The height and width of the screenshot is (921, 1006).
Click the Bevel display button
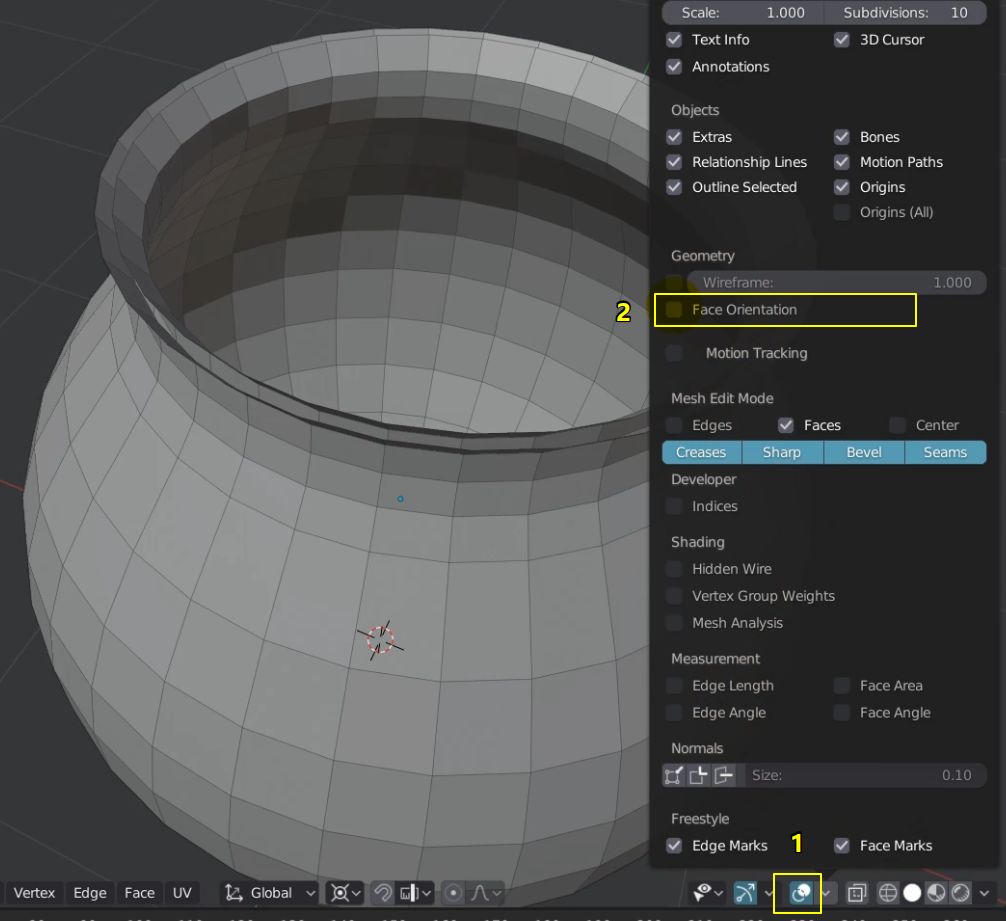point(862,452)
